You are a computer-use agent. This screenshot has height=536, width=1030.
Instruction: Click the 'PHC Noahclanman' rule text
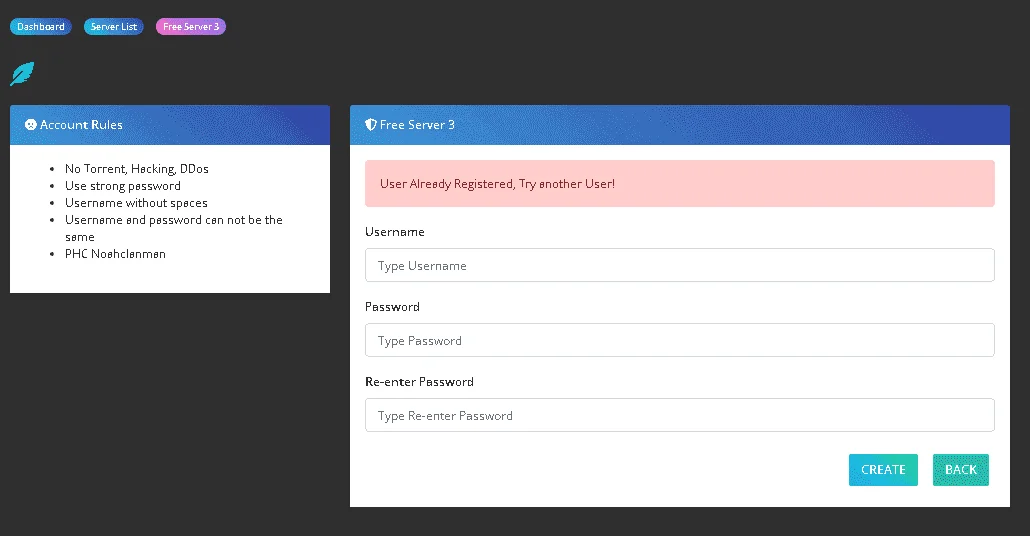115,254
